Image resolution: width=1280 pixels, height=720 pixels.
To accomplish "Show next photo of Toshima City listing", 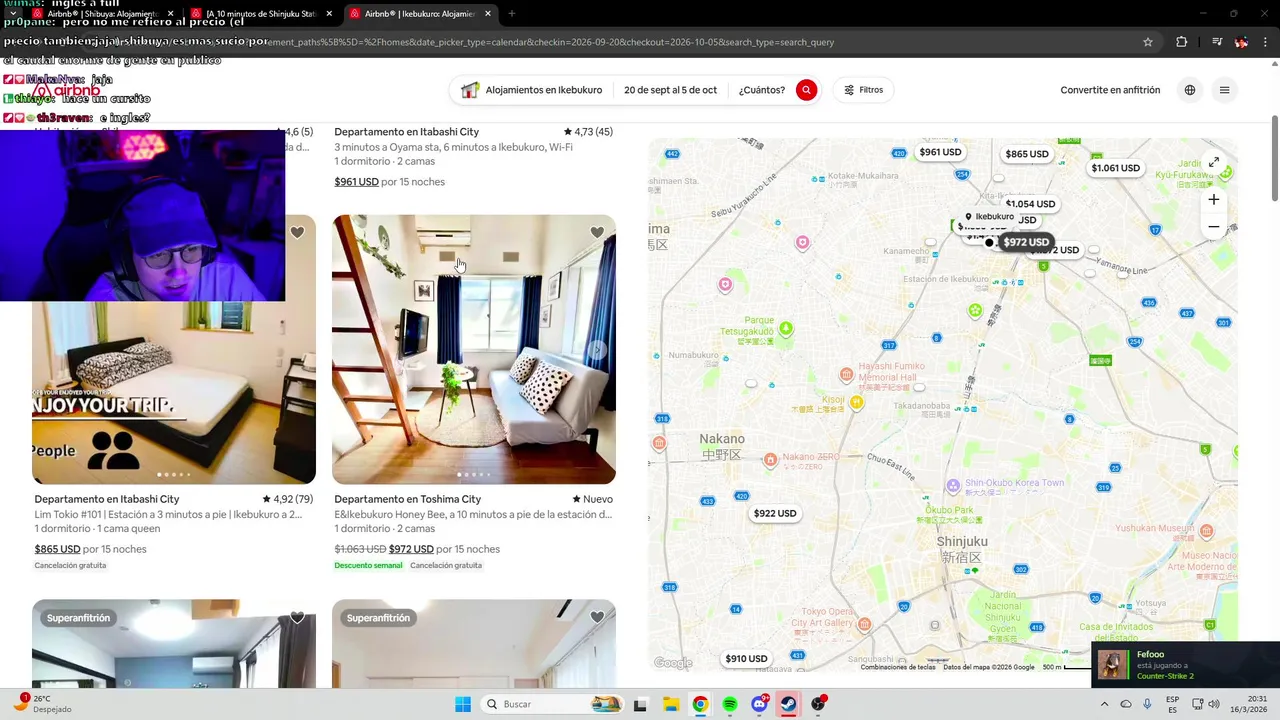I will coord(597,350).
